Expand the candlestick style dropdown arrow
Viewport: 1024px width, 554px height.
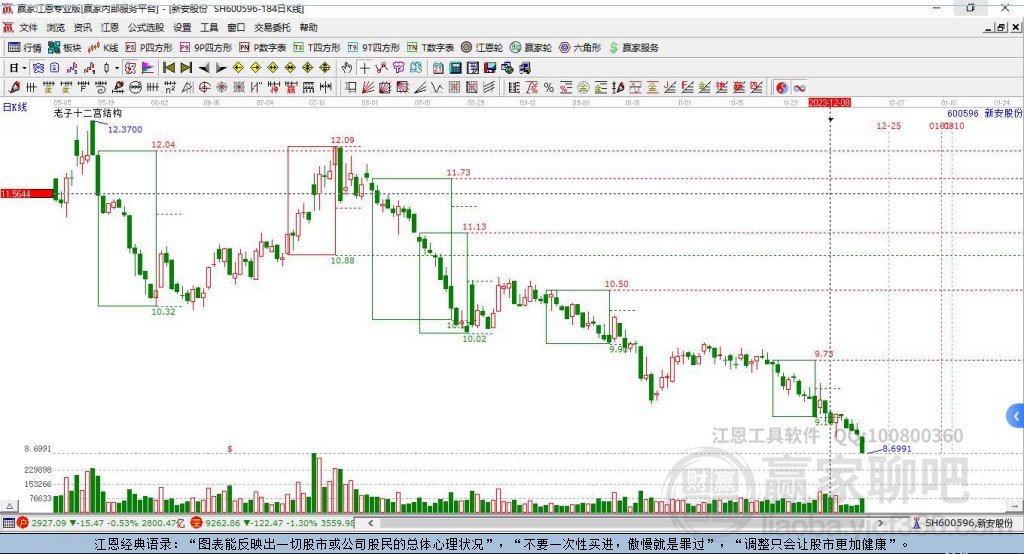[117, 68]
